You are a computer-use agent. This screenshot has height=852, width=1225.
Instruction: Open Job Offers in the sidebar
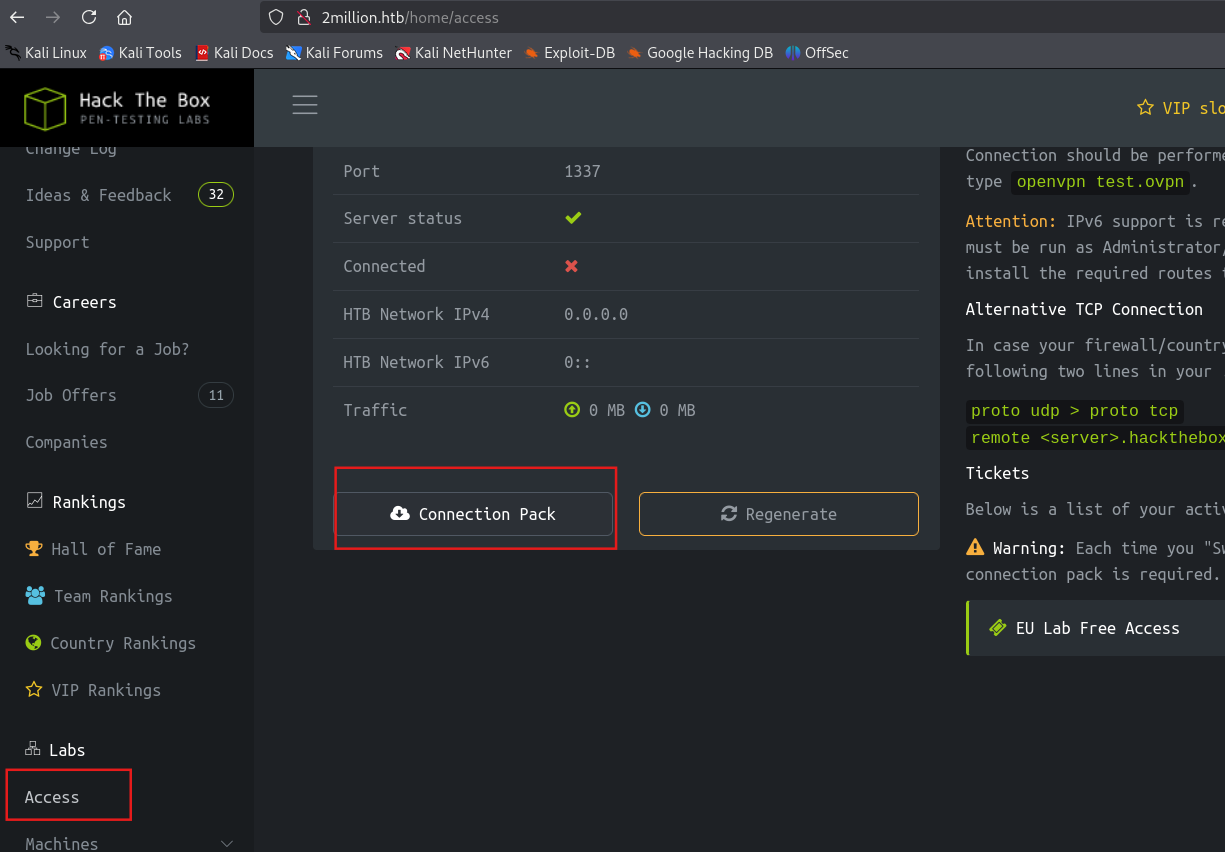(71, 395)
